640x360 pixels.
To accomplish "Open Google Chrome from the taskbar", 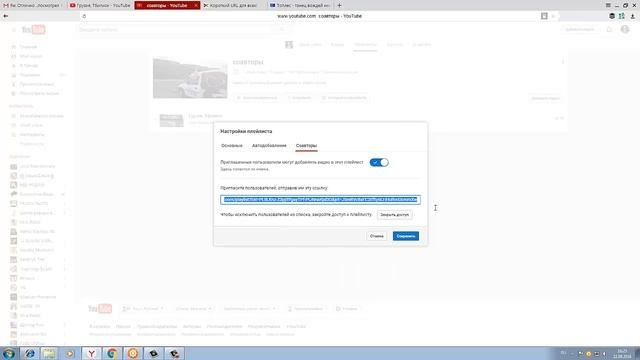I will 112,353.
